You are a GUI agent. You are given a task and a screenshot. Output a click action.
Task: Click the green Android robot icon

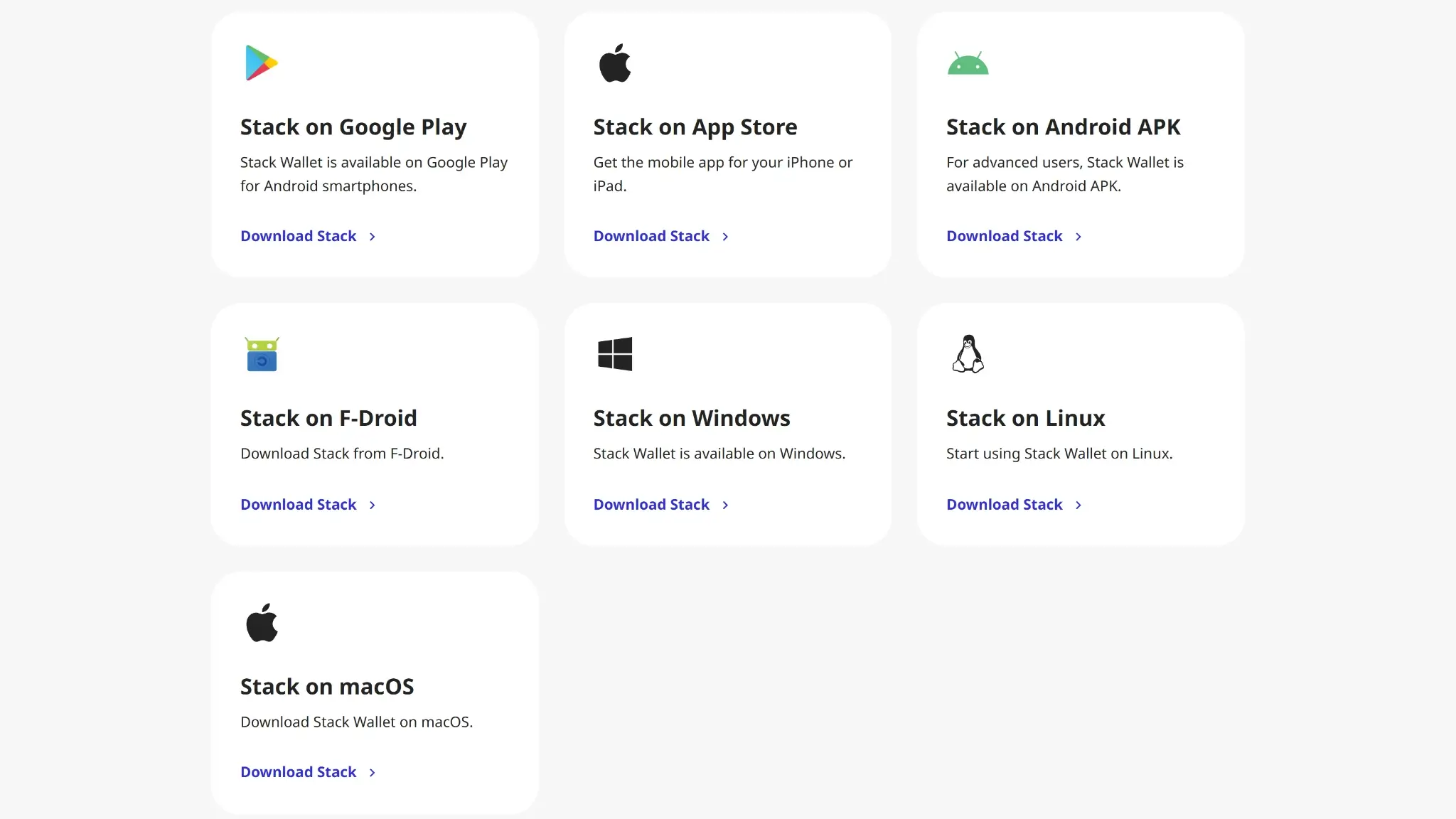point(968,63)
